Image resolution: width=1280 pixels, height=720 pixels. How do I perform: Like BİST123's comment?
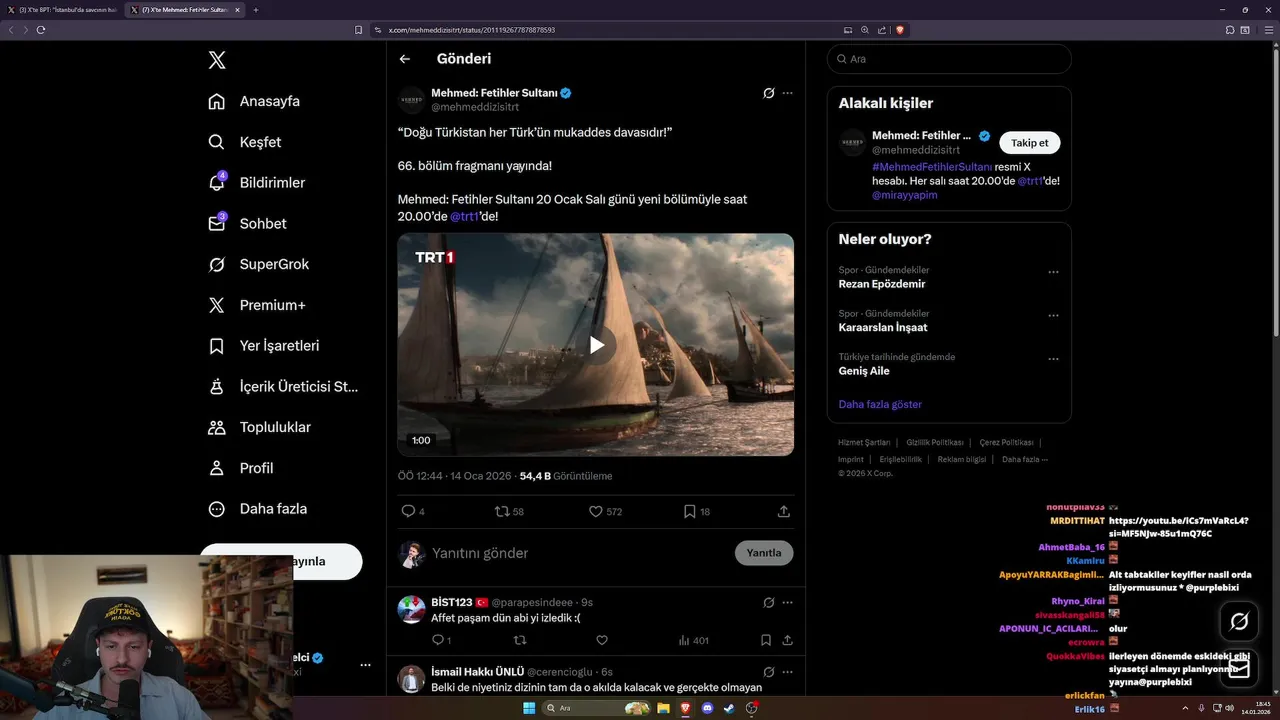pos(602,640)
